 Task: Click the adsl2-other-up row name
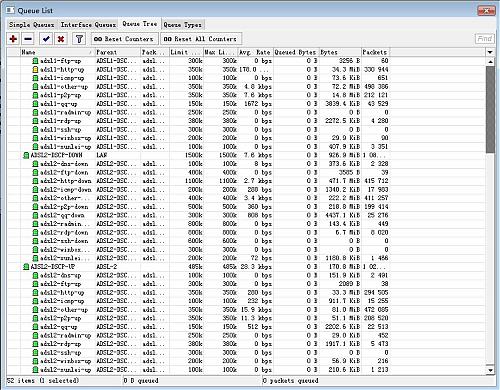tap(64, 310)
